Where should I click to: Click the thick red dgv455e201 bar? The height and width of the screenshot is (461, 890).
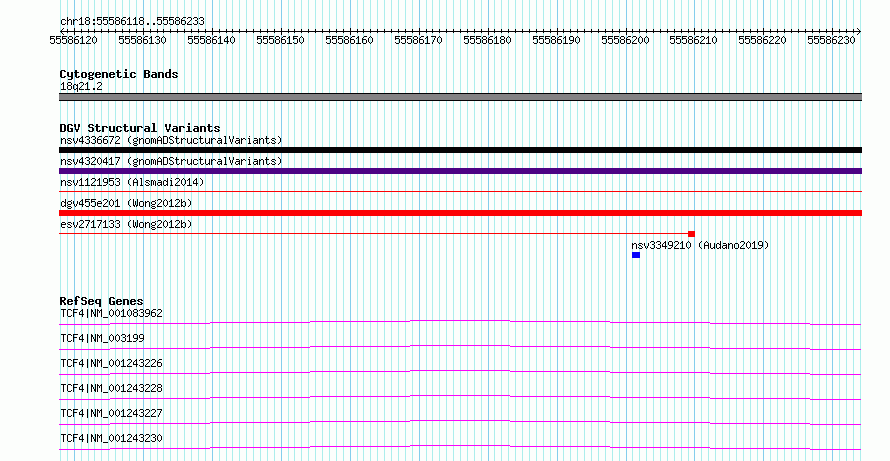point(460,213)
